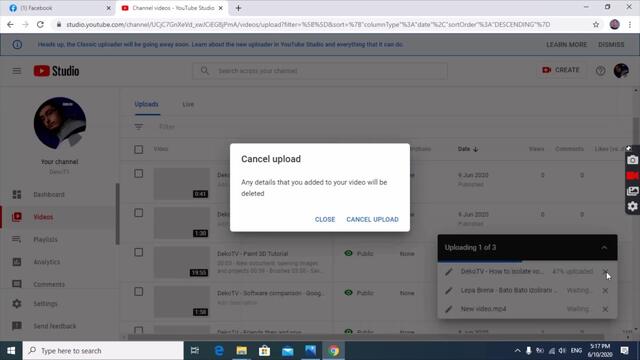Click the Settings gear icon in sidebar

click(x=17, y=304)
